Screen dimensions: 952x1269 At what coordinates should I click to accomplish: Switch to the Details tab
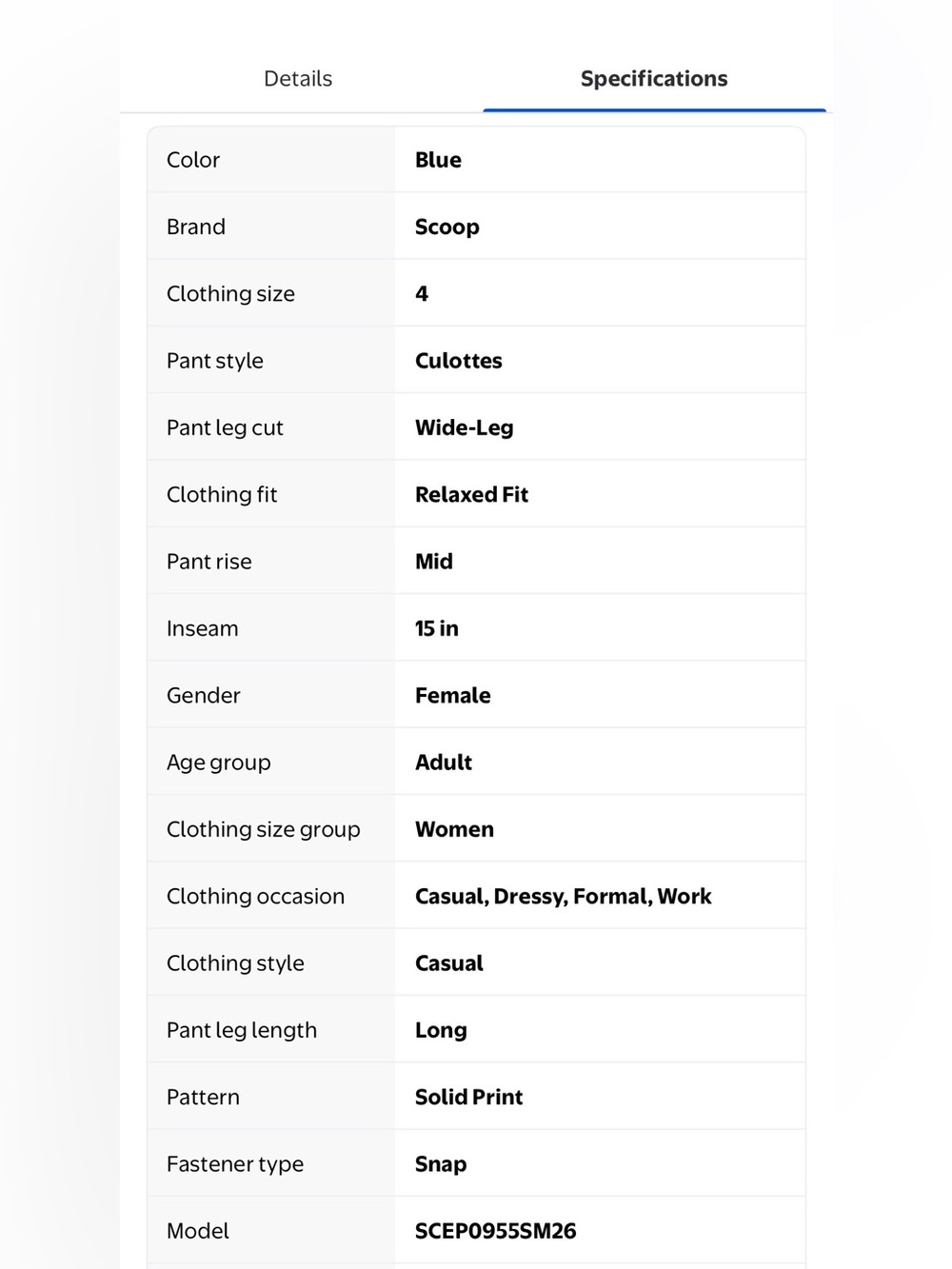tap(298, 79)
